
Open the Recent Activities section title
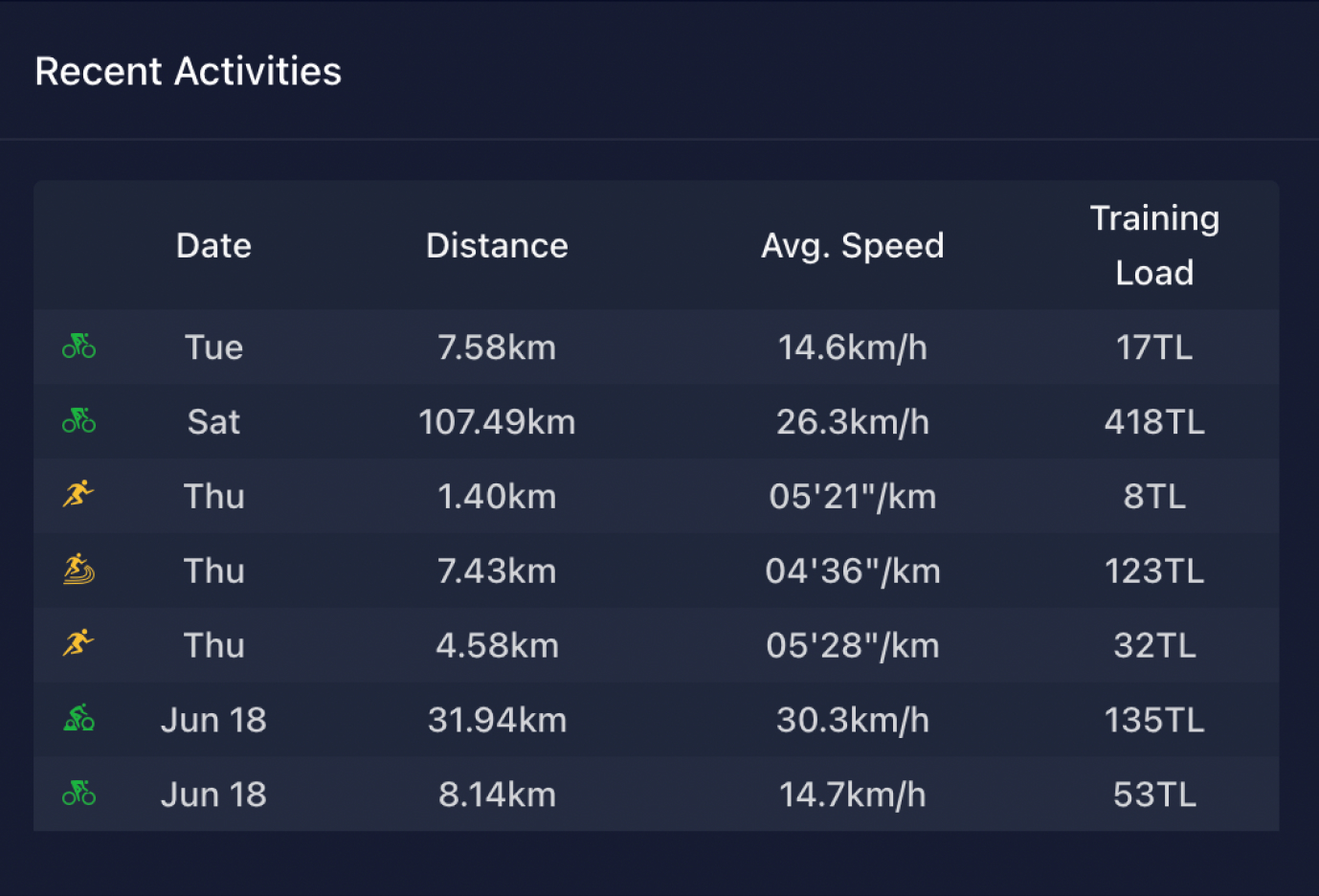[189, 72]
